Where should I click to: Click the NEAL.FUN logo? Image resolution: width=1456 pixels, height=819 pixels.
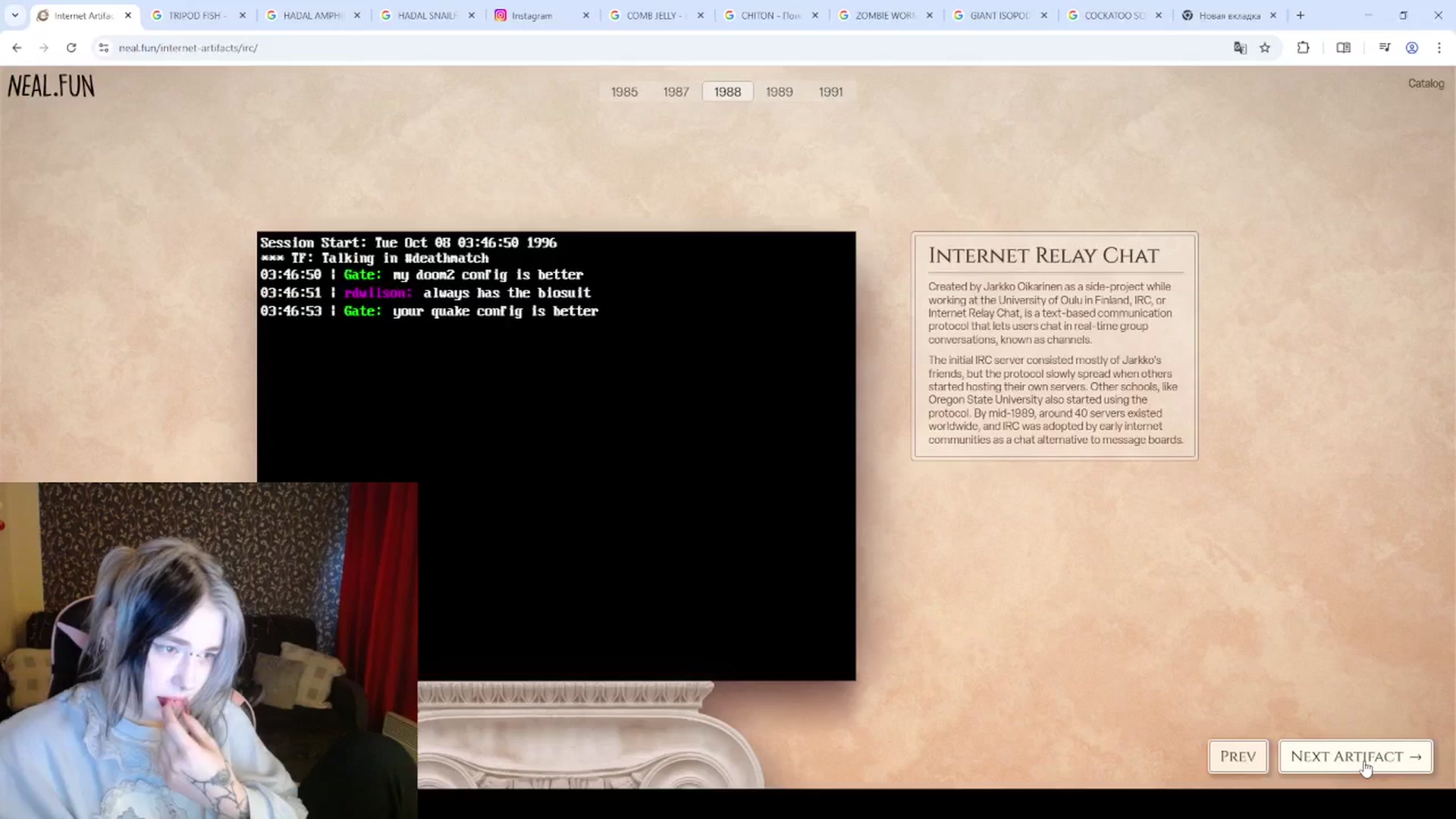point(51,86)
